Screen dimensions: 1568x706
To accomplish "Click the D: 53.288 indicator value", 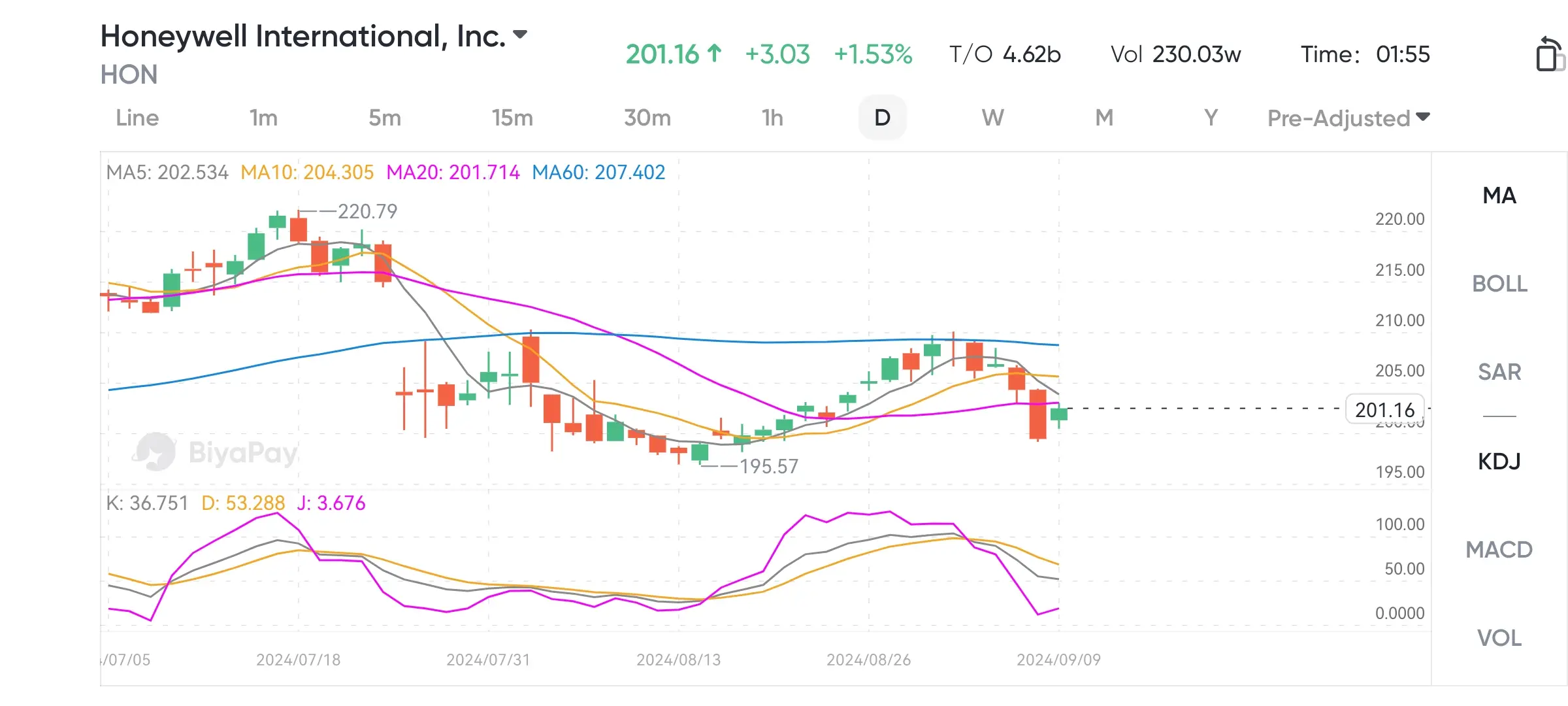I will pyautogui.click(x=243, y=503).
